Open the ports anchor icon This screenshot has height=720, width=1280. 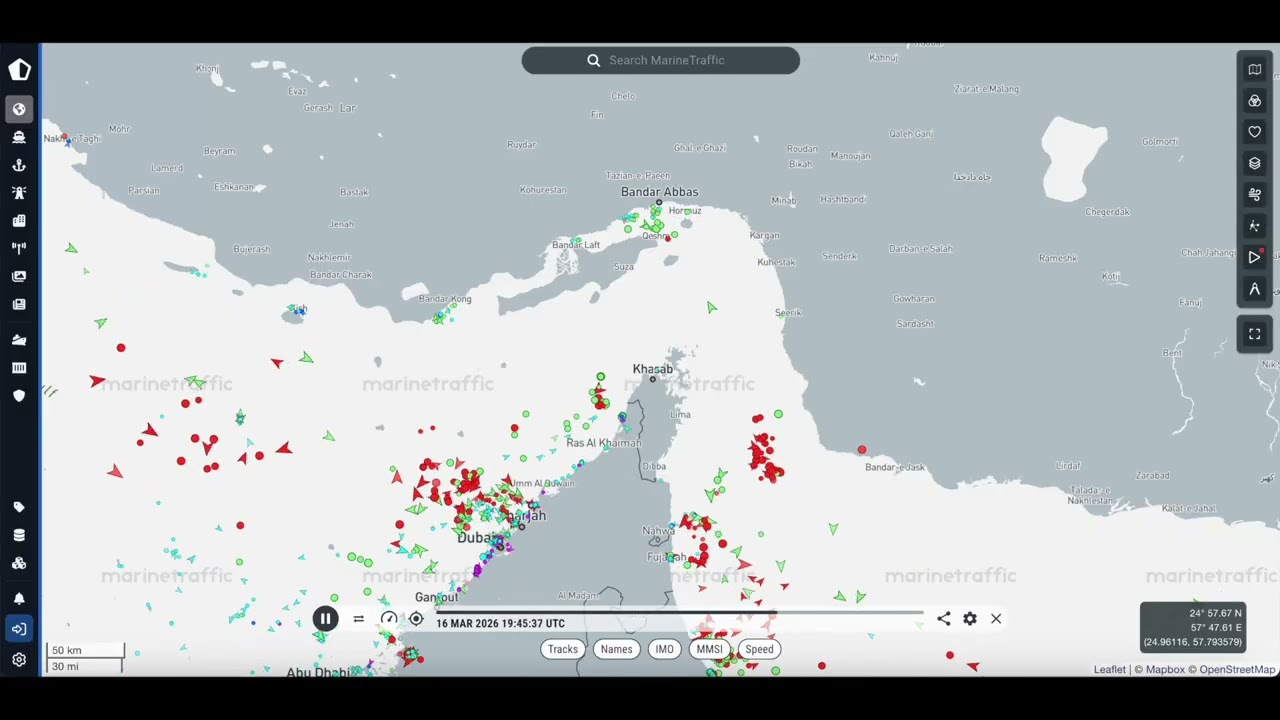point(19,165)
